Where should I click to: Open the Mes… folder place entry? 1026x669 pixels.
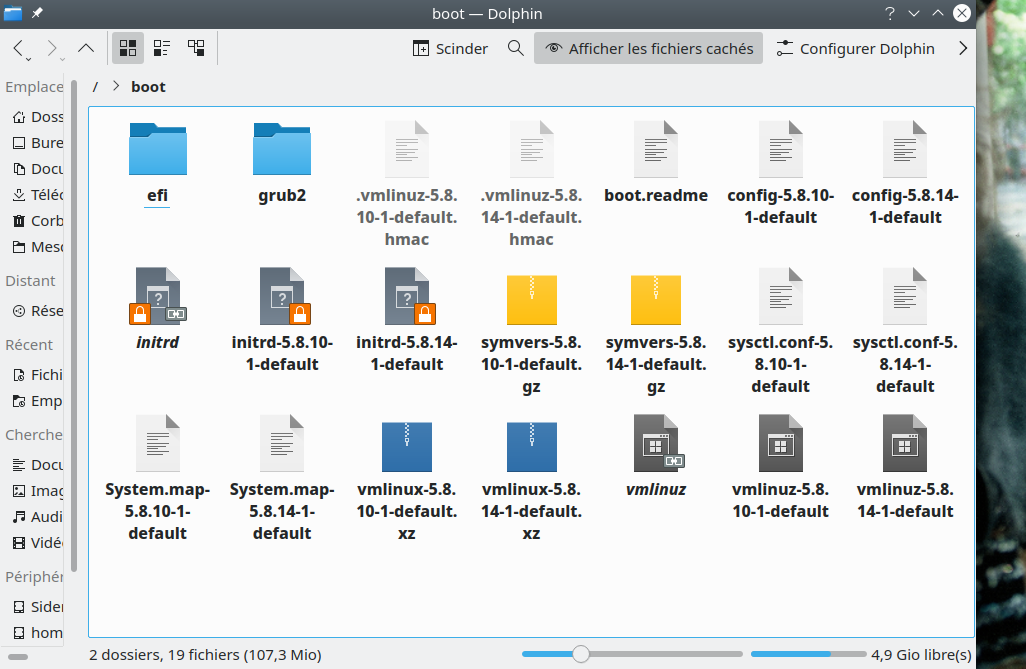click(37, 247)
